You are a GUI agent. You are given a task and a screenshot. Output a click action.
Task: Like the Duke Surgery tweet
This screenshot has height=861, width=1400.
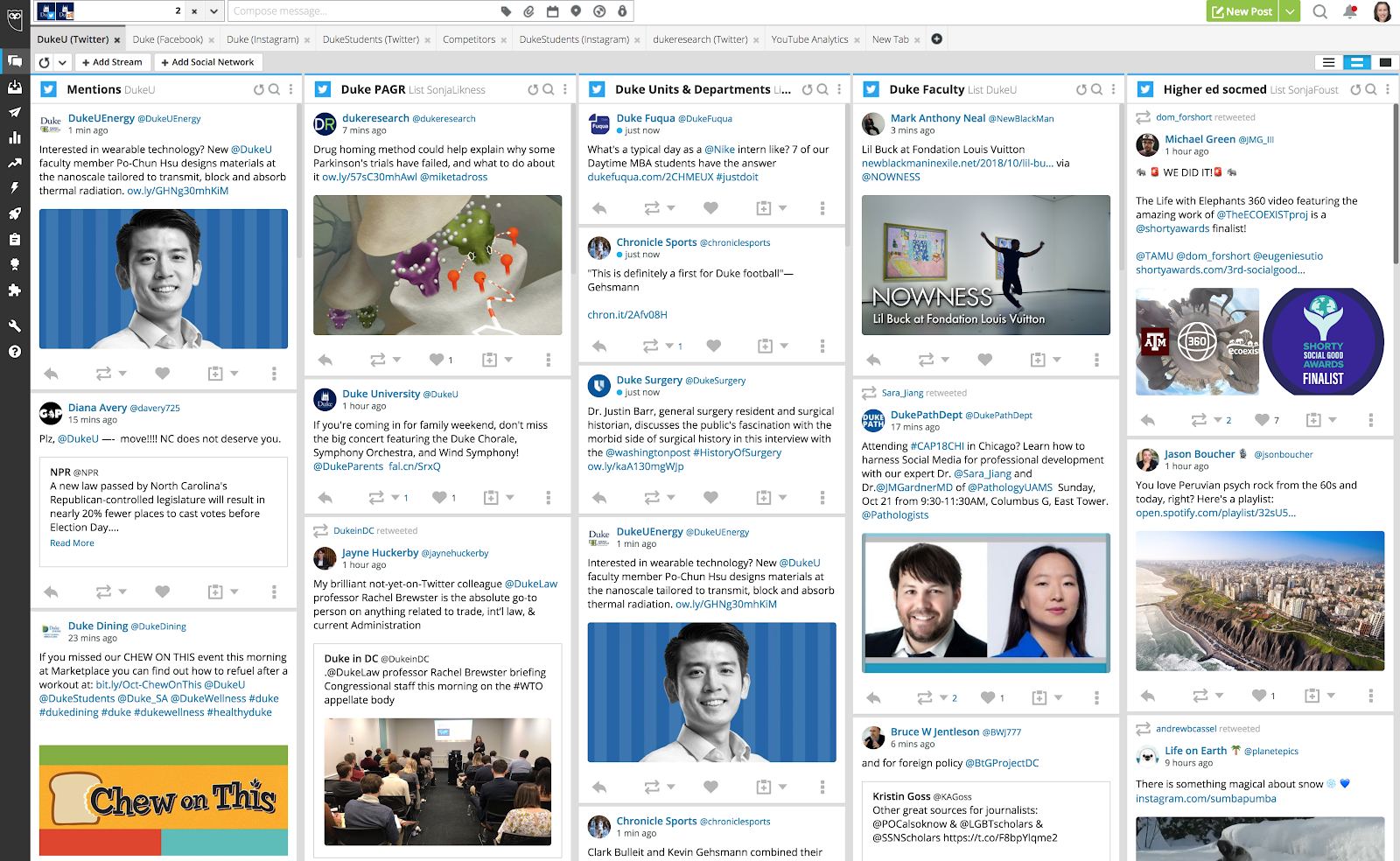click(710, 497)
